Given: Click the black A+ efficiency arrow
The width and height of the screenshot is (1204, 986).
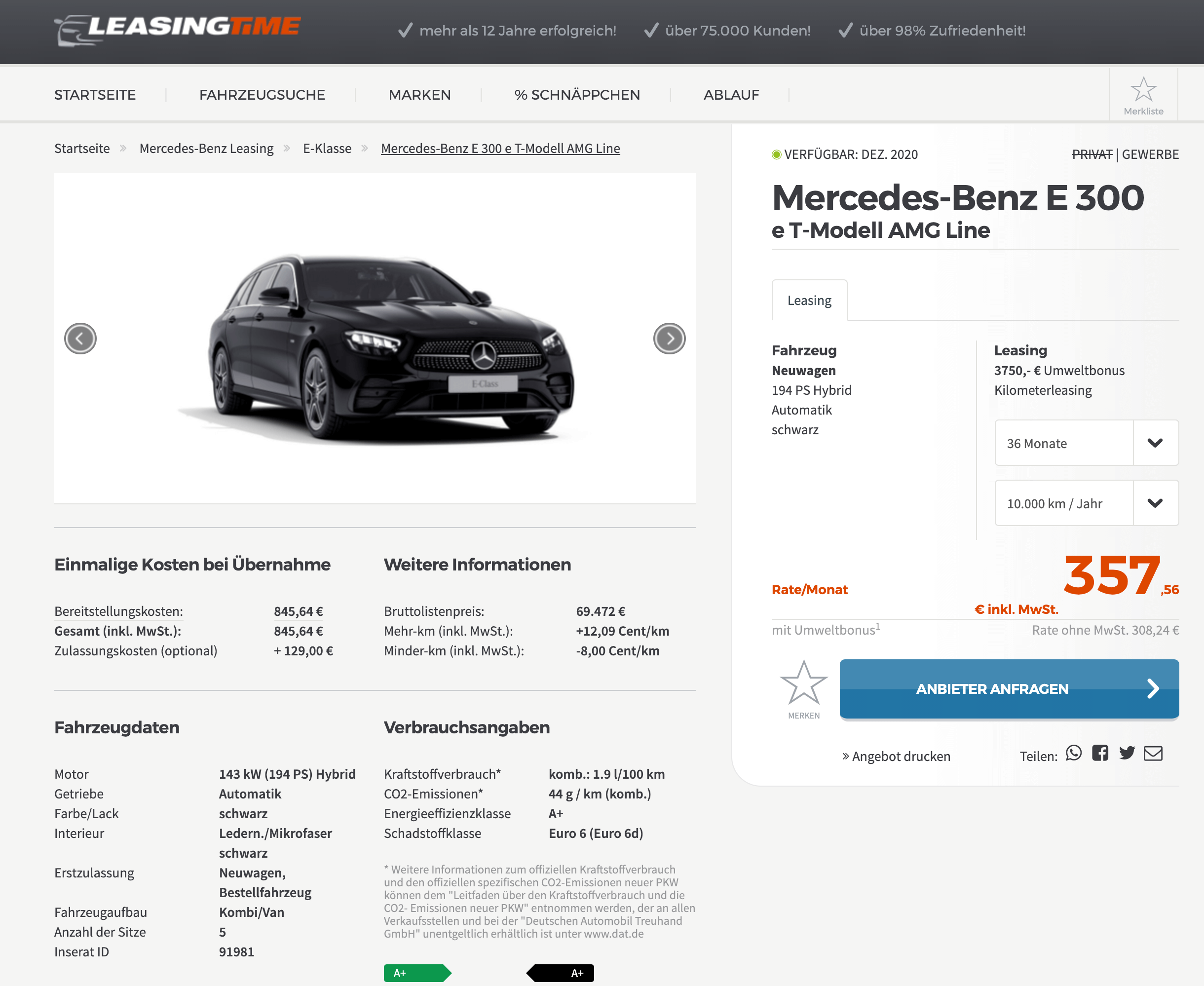Looking at the screenshot, I should pos(560,973).
